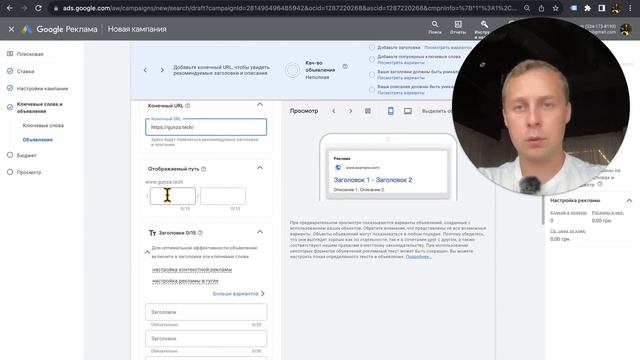Open browser extensions puzzle icon

pos(587,8)
